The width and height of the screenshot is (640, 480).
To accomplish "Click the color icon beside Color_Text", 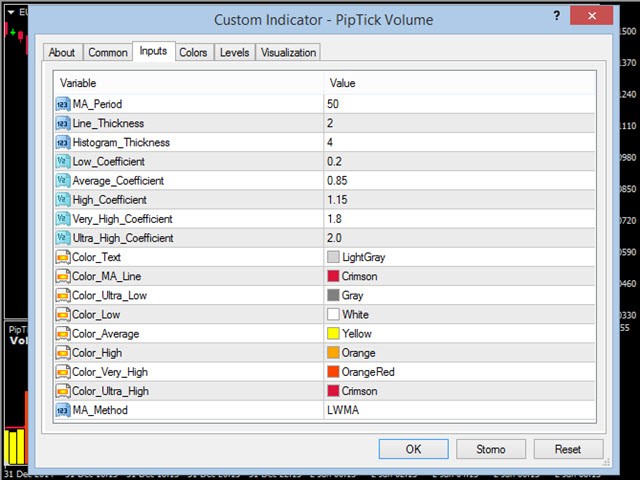I will click(x=63, y=257).
